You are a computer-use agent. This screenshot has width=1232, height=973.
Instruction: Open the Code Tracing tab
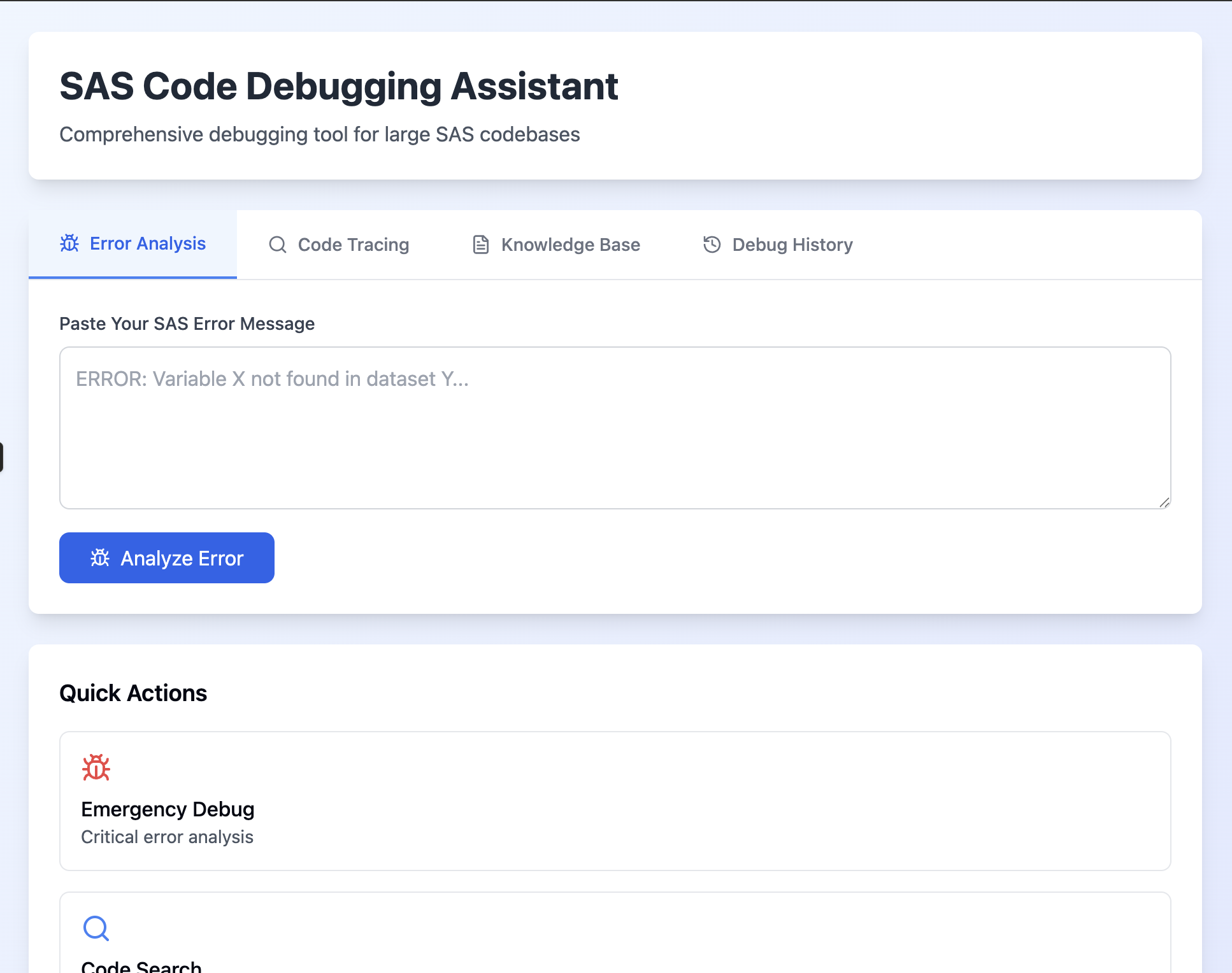[x=339, y=245]
